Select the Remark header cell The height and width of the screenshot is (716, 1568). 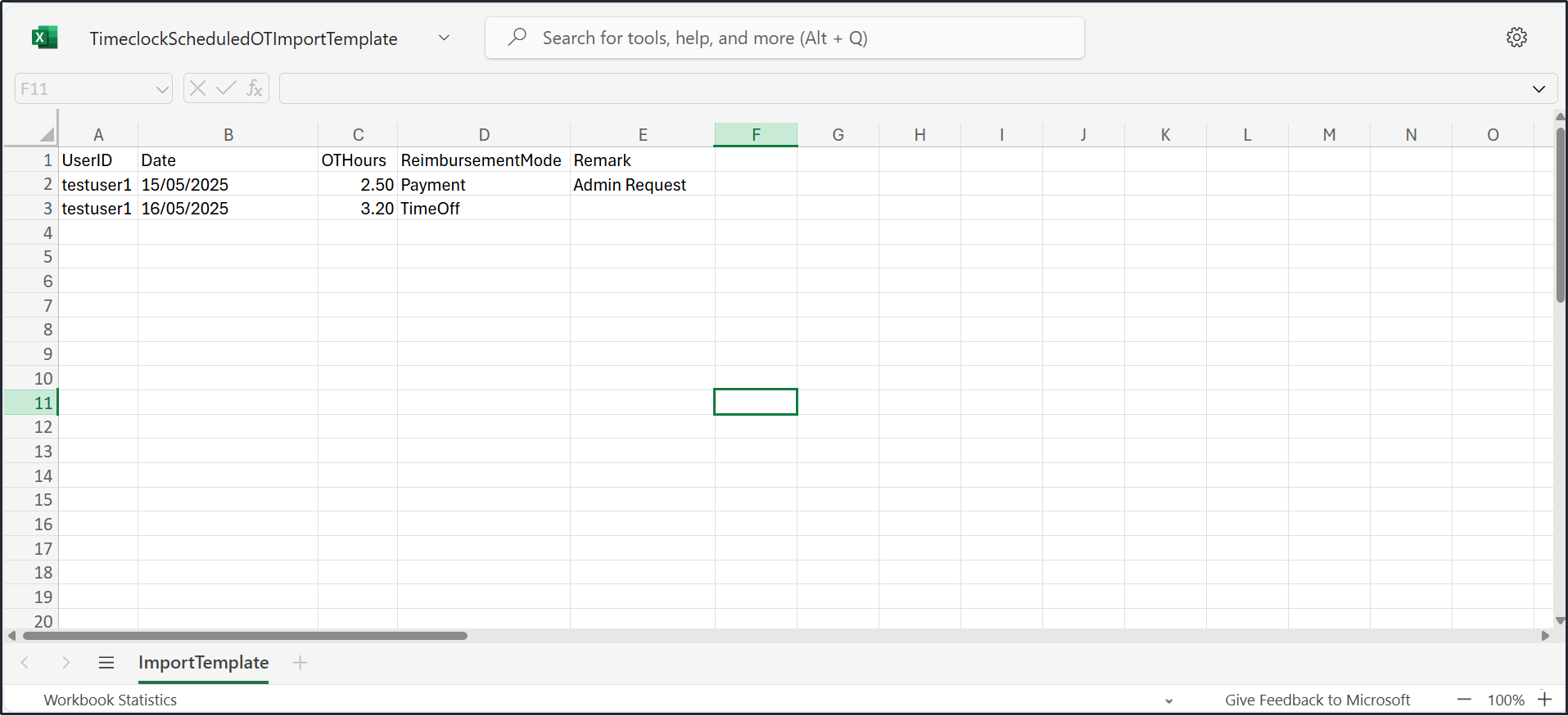643,160
